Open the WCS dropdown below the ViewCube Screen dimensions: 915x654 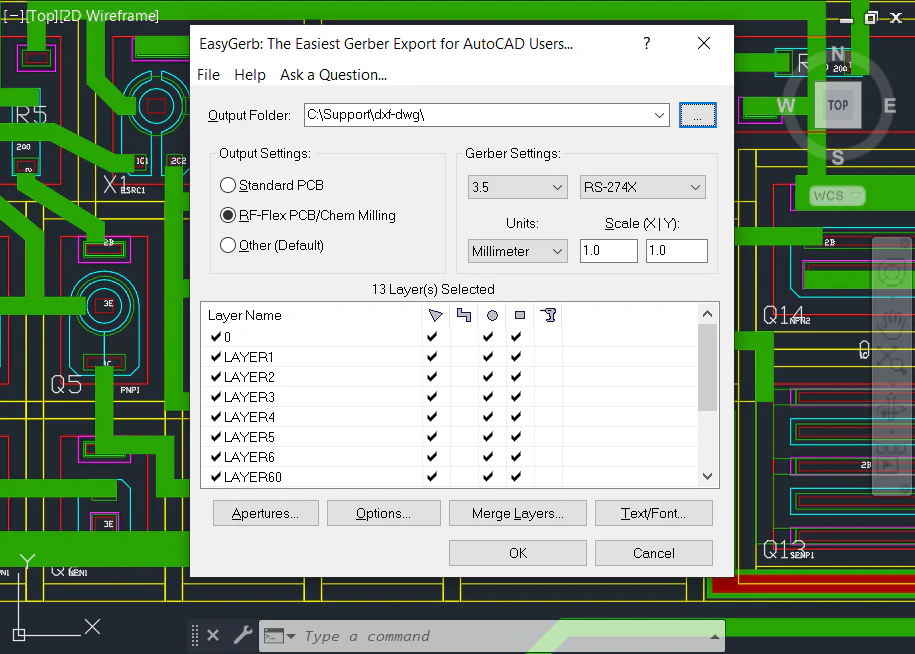(x=836, y=195)
